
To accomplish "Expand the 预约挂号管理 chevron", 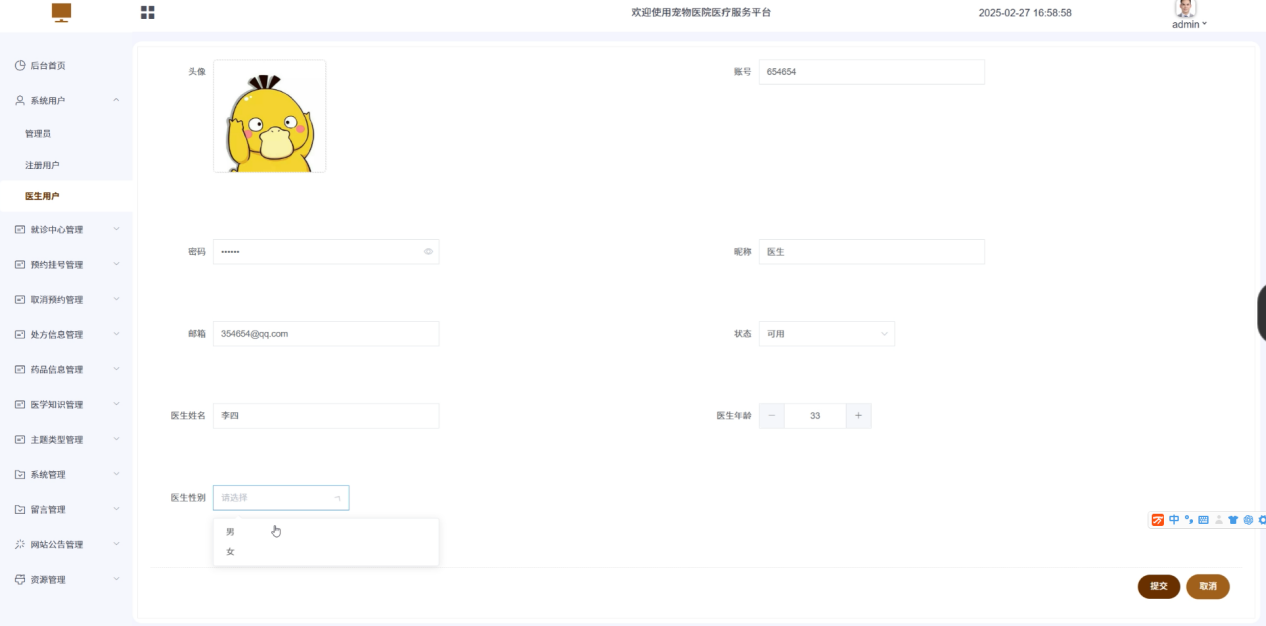I will click(116, 265).
